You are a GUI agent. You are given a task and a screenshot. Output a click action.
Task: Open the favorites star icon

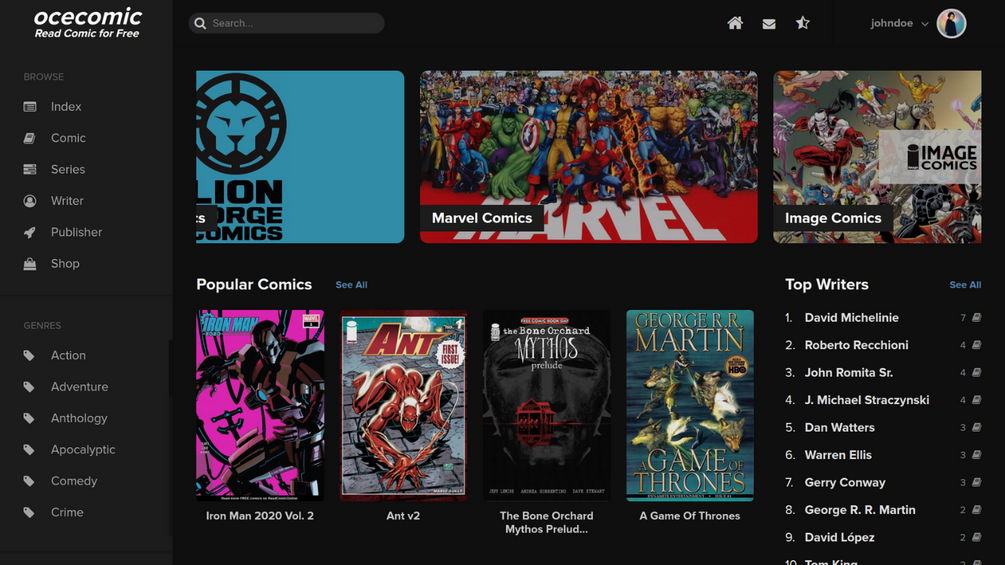coord(802,23)
